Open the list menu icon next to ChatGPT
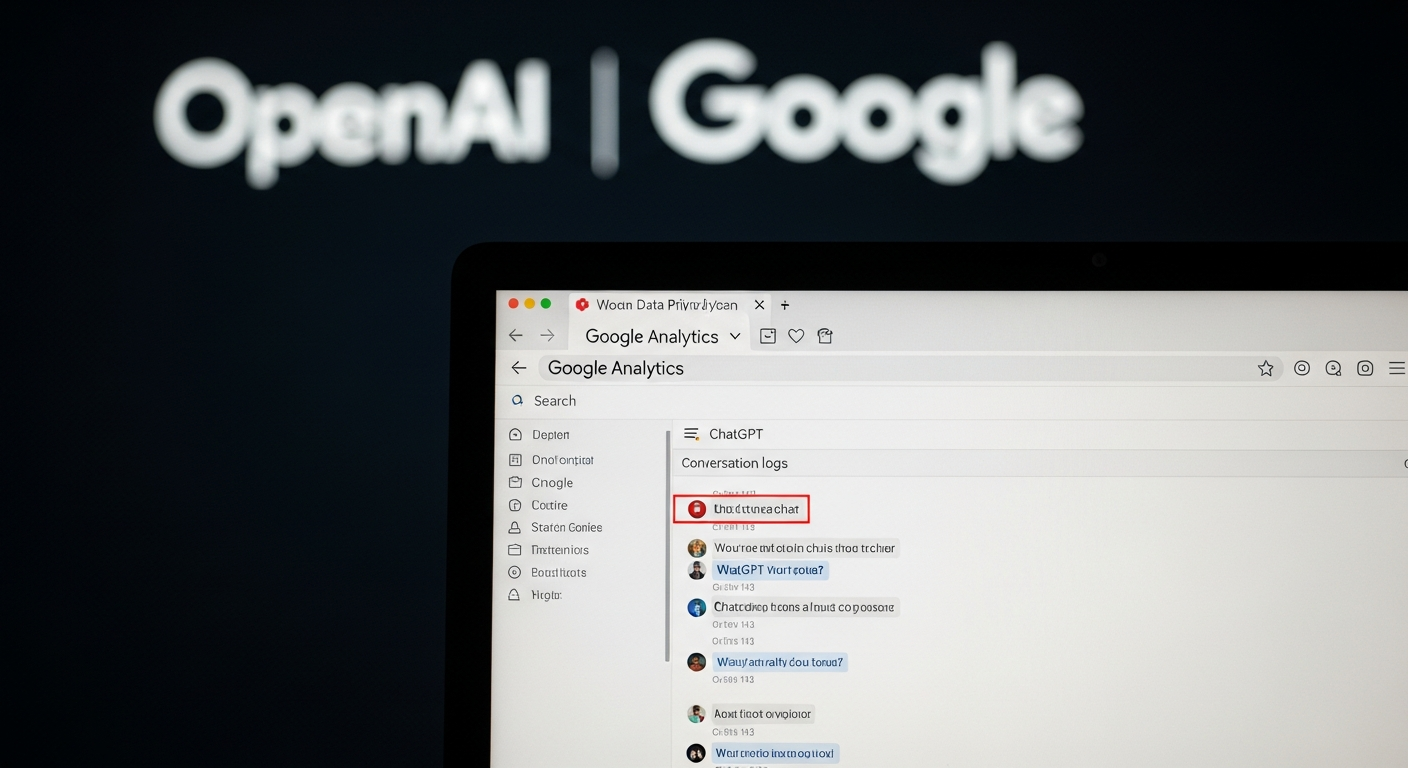1408x768 pixels. (690, 434)
